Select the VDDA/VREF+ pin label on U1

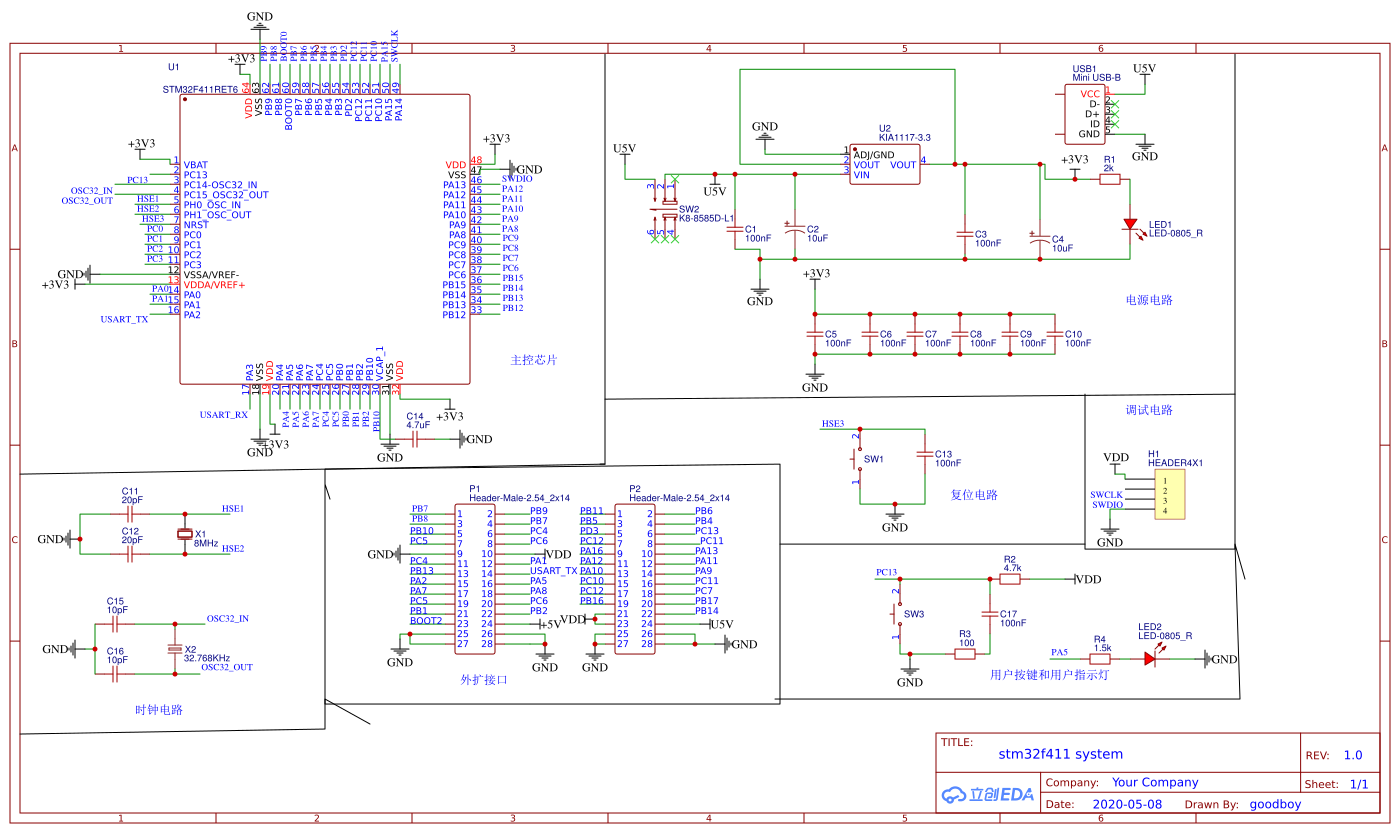pyautogui.click(x=213, y=285)
